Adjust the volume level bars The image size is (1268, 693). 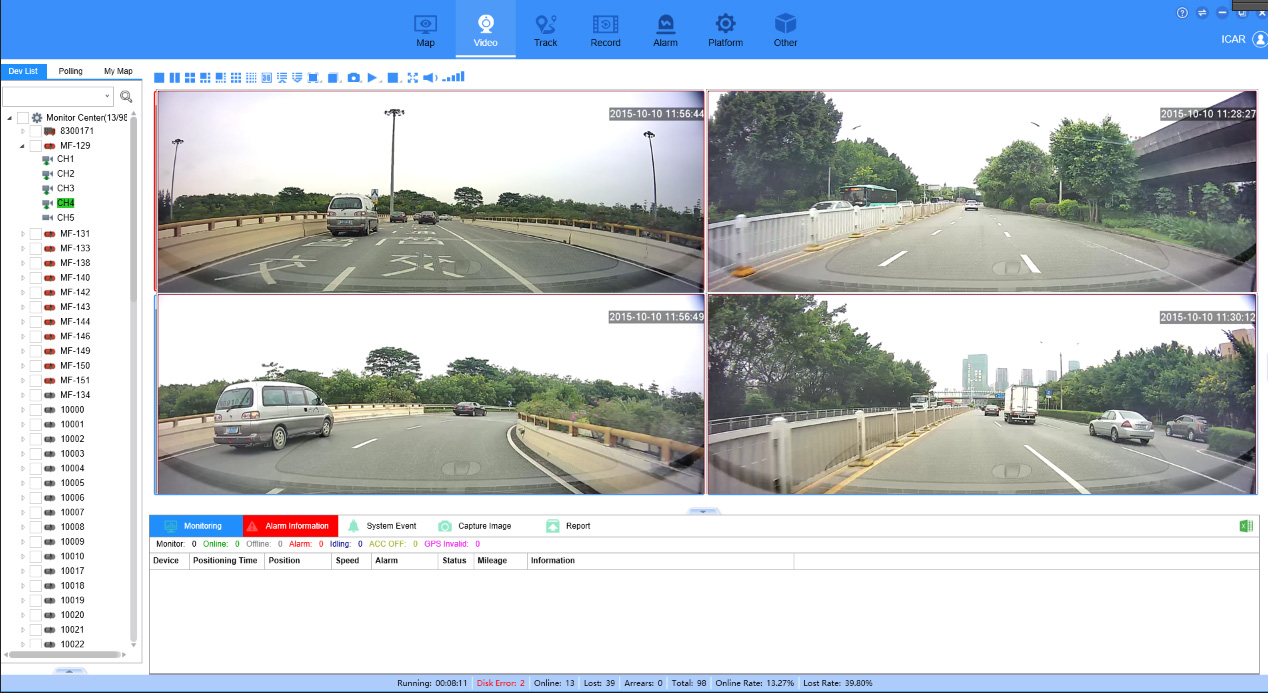coord(454,77)
